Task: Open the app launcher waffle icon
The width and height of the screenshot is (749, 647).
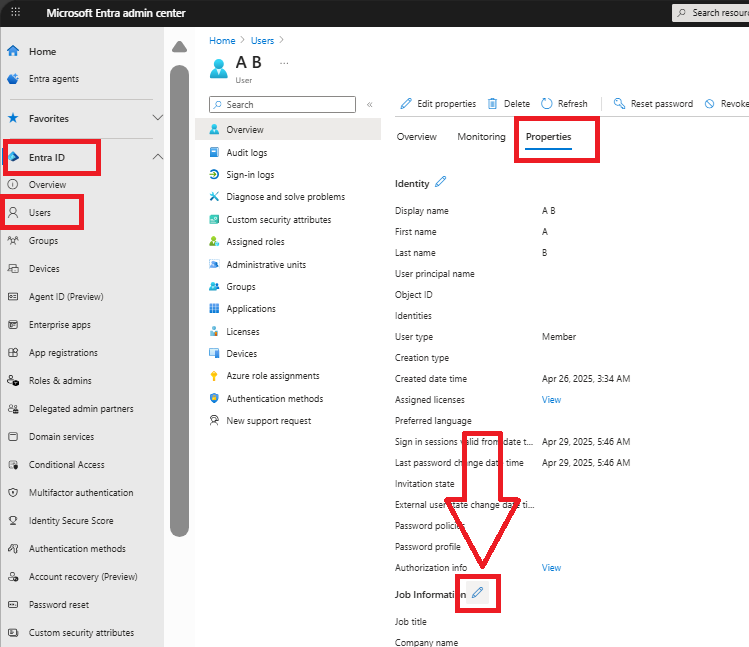Action: [x=15, y=12]
